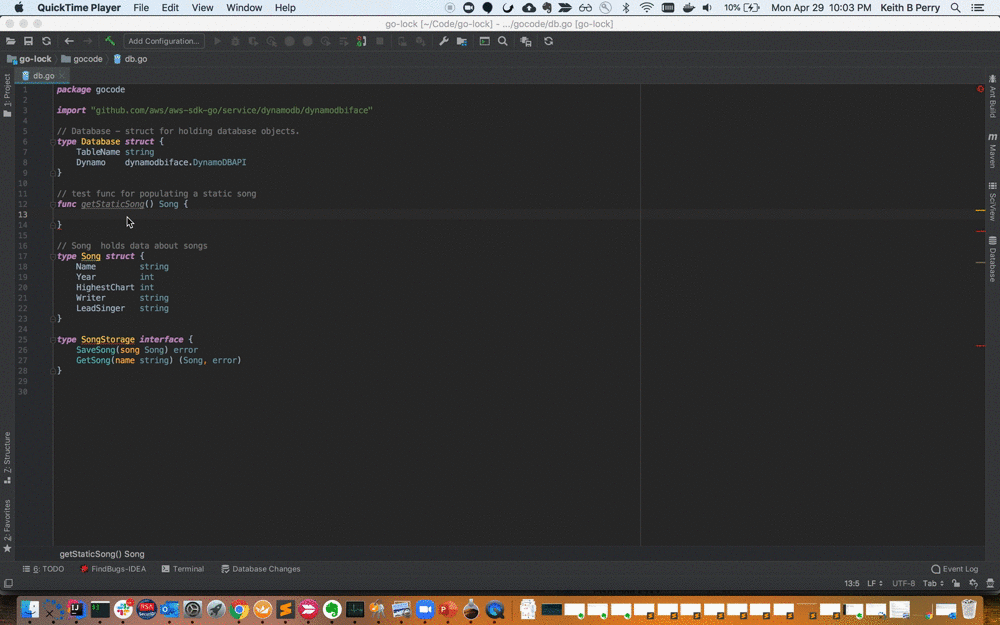
Task: Open Settings via the wrench icon
Action: [444, 42]
